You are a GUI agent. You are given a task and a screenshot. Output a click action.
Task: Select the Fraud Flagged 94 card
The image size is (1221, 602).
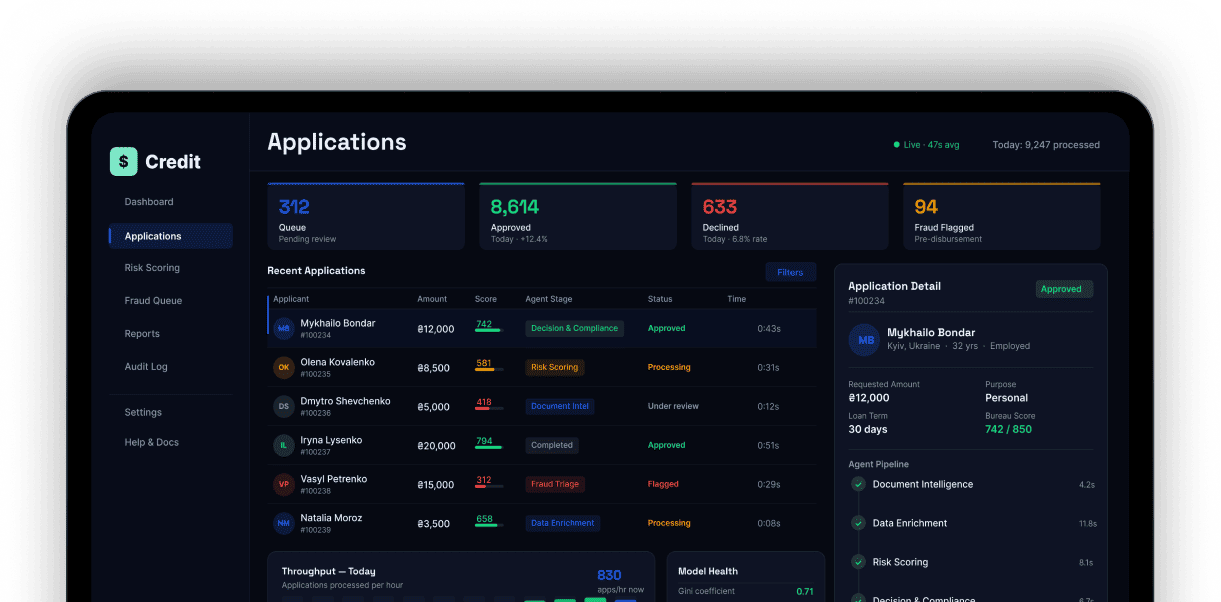click(x=1001, y=216)
